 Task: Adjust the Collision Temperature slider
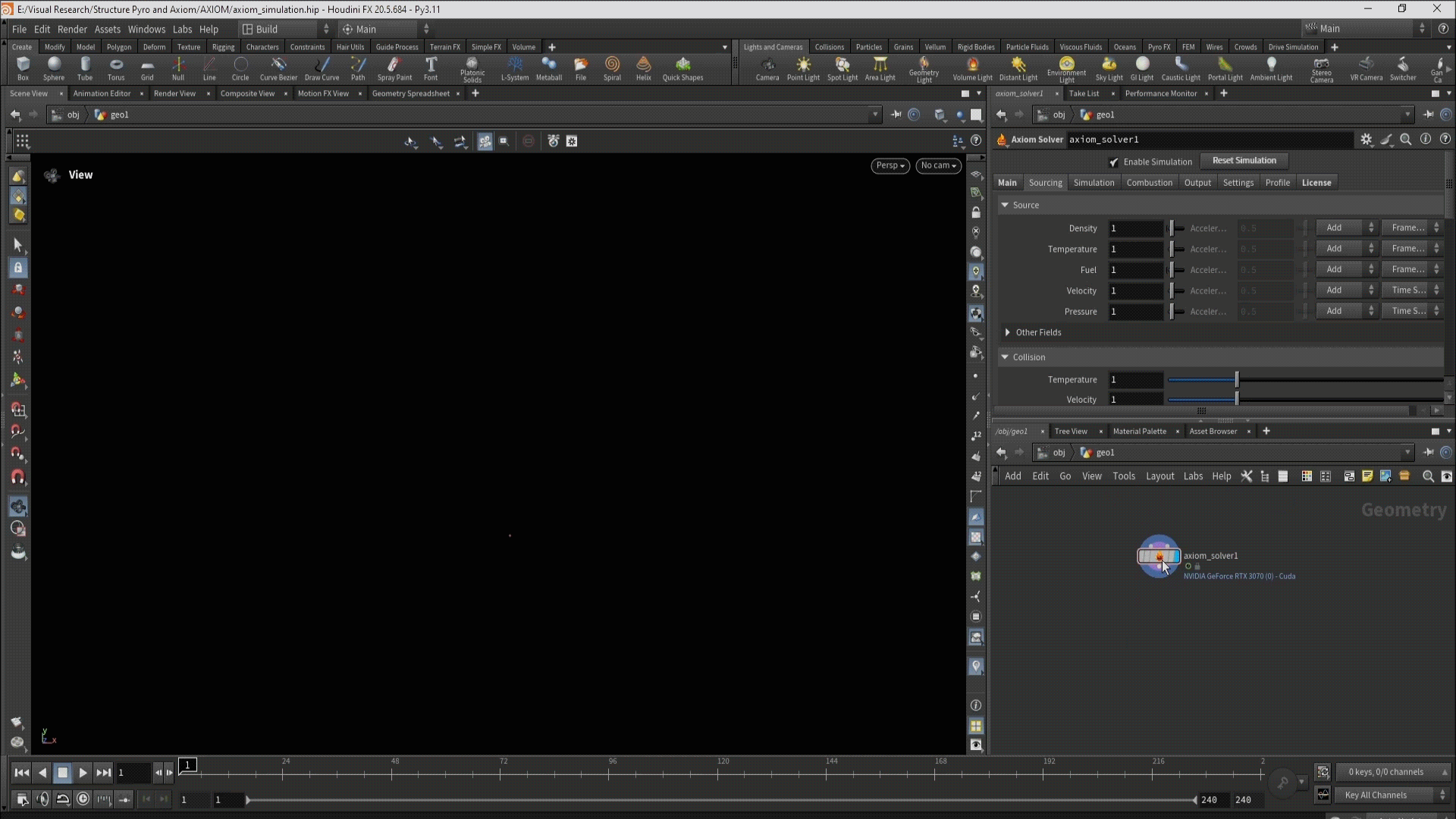(1237, 379)
